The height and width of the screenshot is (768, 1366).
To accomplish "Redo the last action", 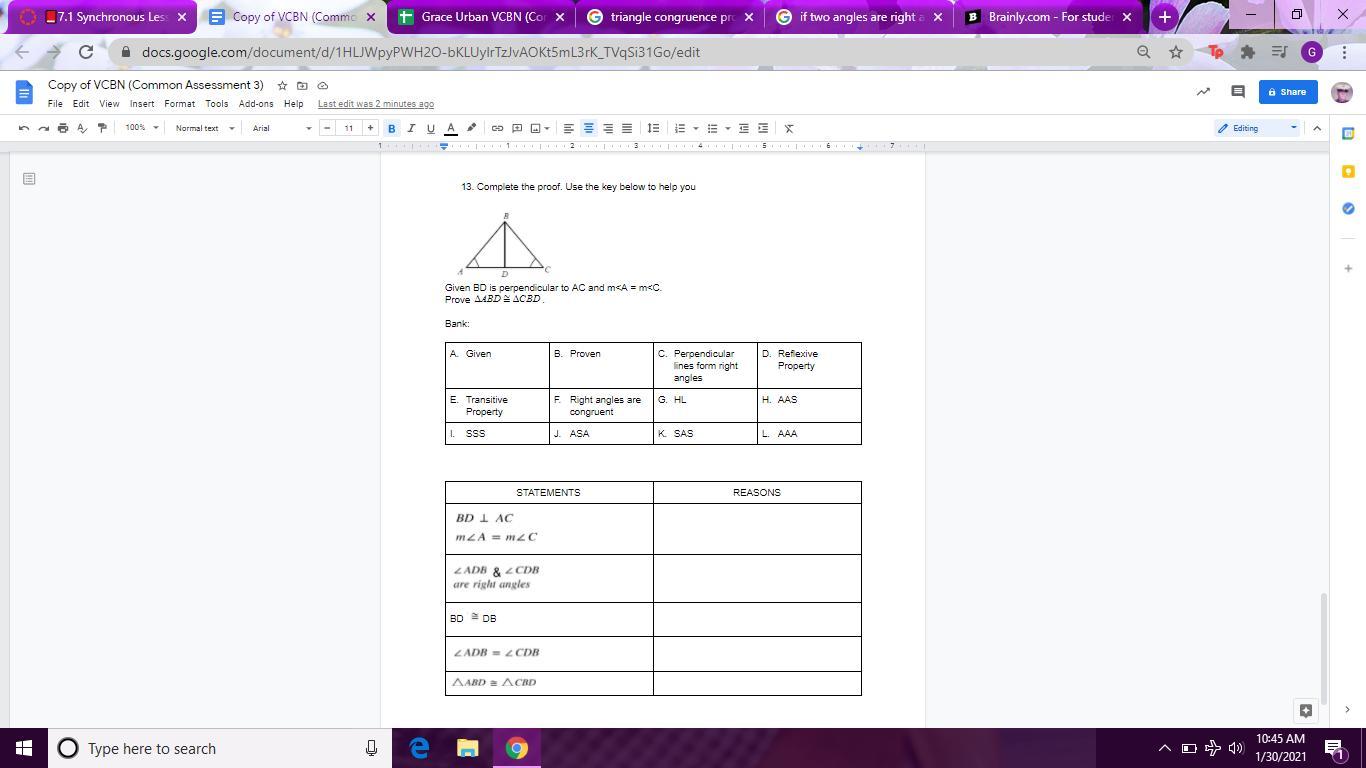I will (43, 128).
